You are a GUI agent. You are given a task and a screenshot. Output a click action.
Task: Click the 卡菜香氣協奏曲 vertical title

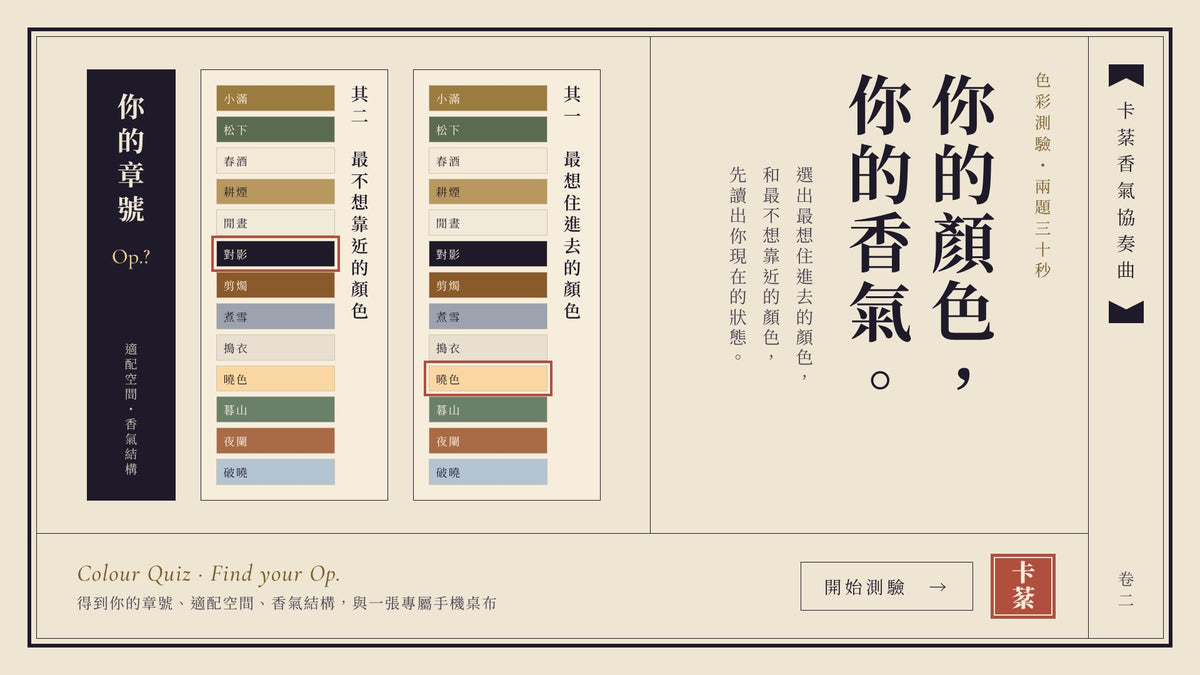pyautogui.click(x=1126, y=190)
